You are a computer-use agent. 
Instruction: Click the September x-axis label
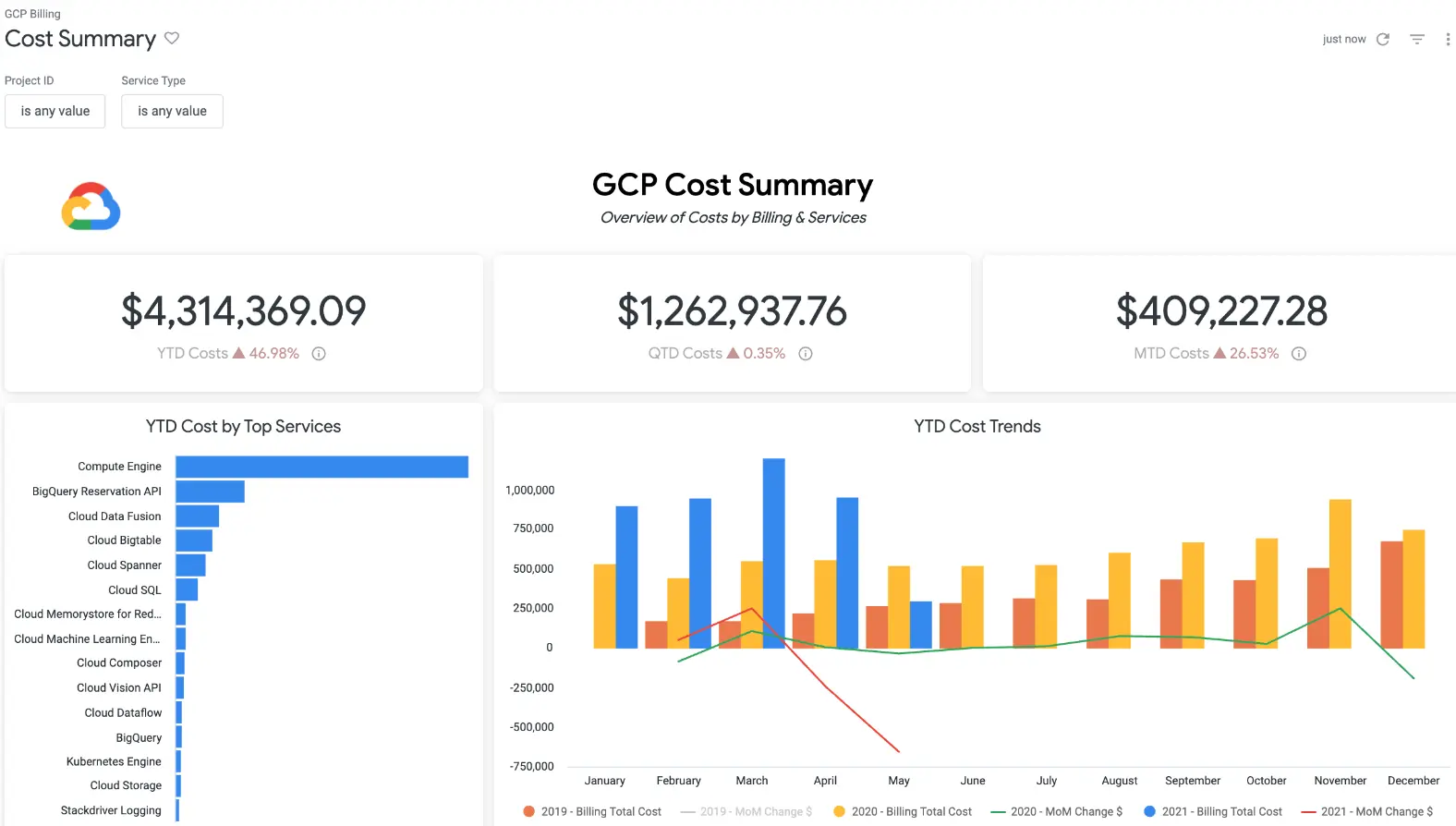(x=1193, y=781)
